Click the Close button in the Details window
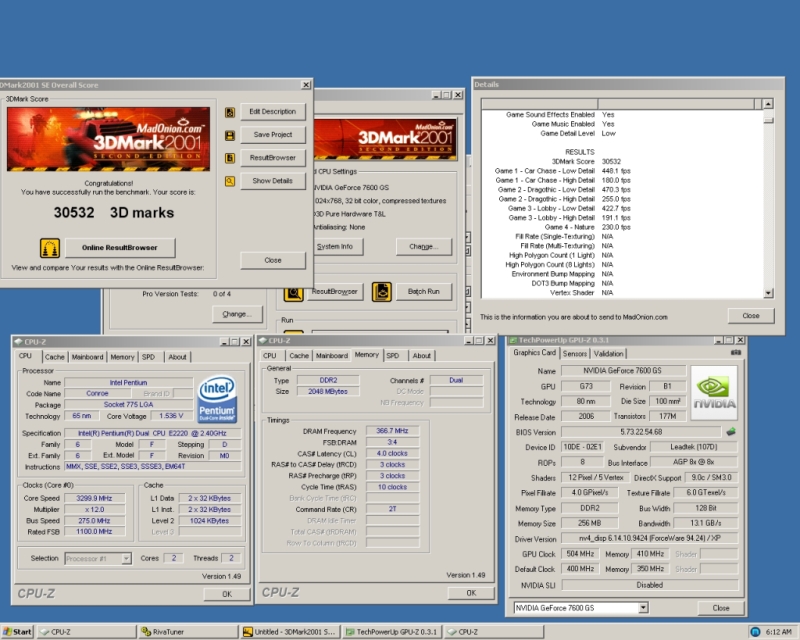Screen dimensions: 800x640 click(x=751, y=316)
